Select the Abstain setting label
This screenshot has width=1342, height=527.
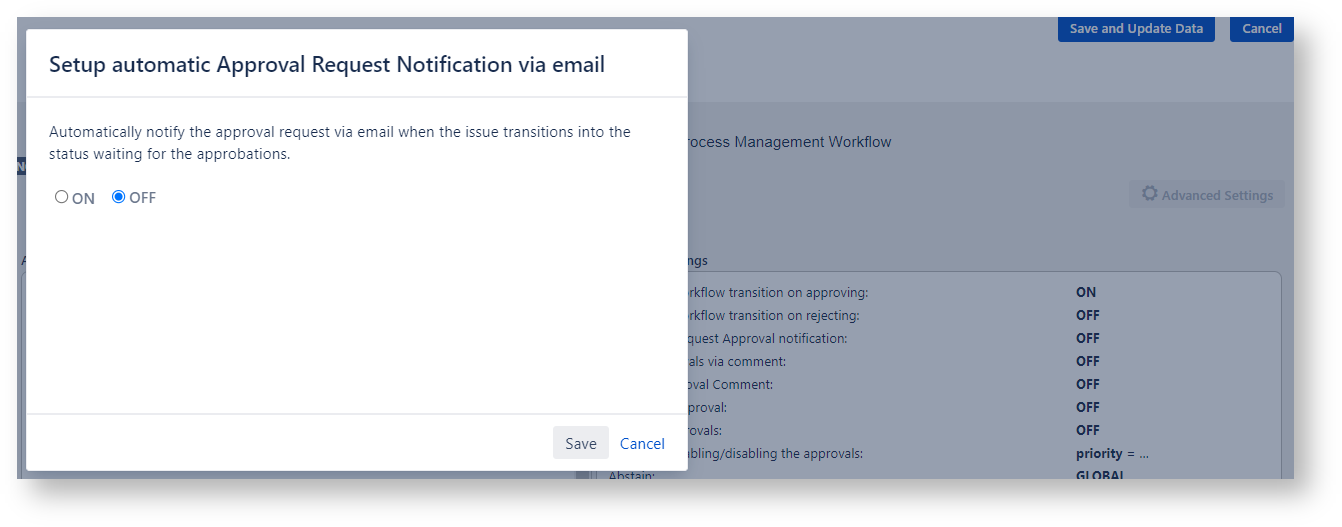pyautogui.click(x=631, y=475)
